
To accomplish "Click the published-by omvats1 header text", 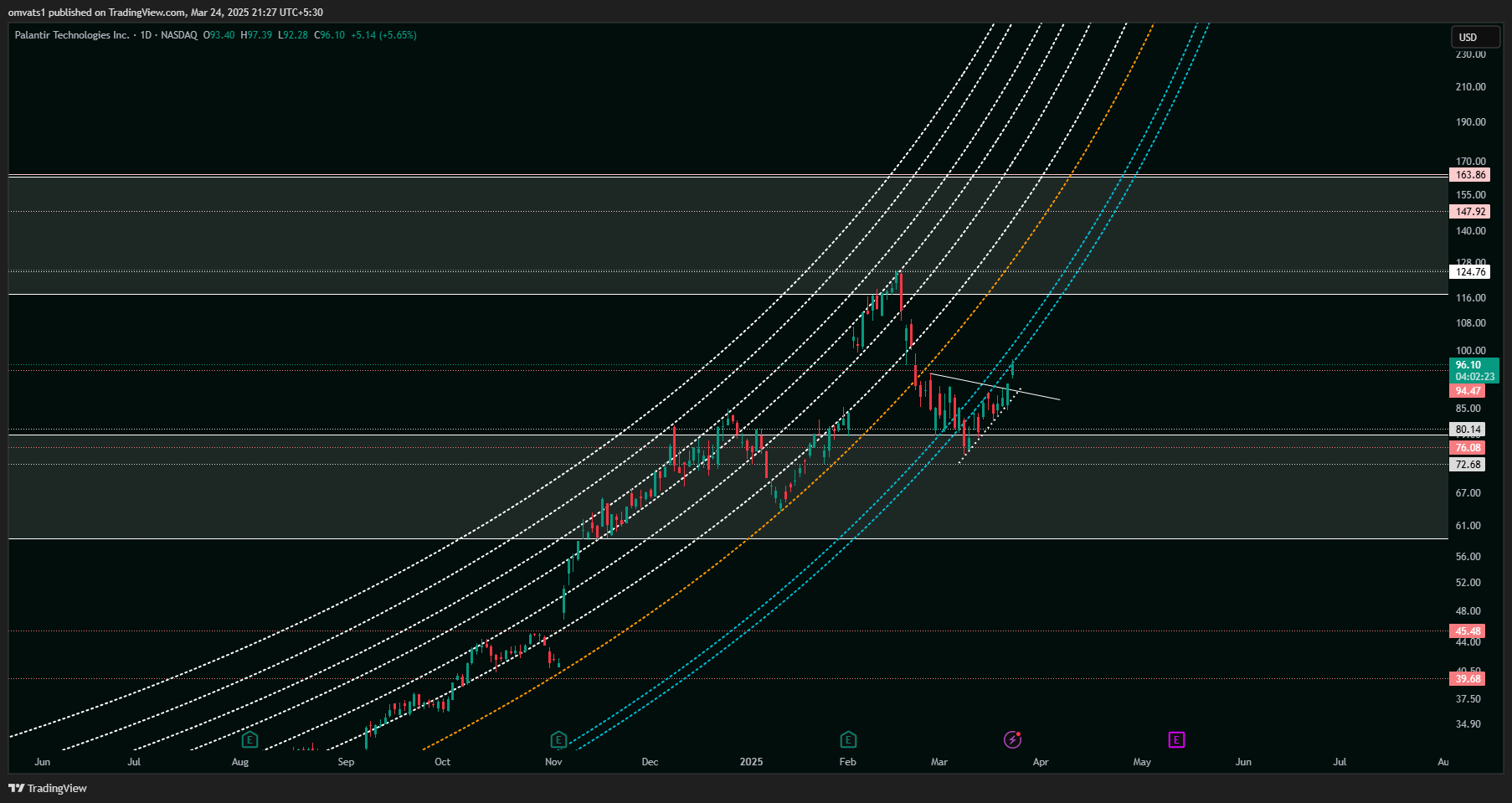I will (165, 13).
